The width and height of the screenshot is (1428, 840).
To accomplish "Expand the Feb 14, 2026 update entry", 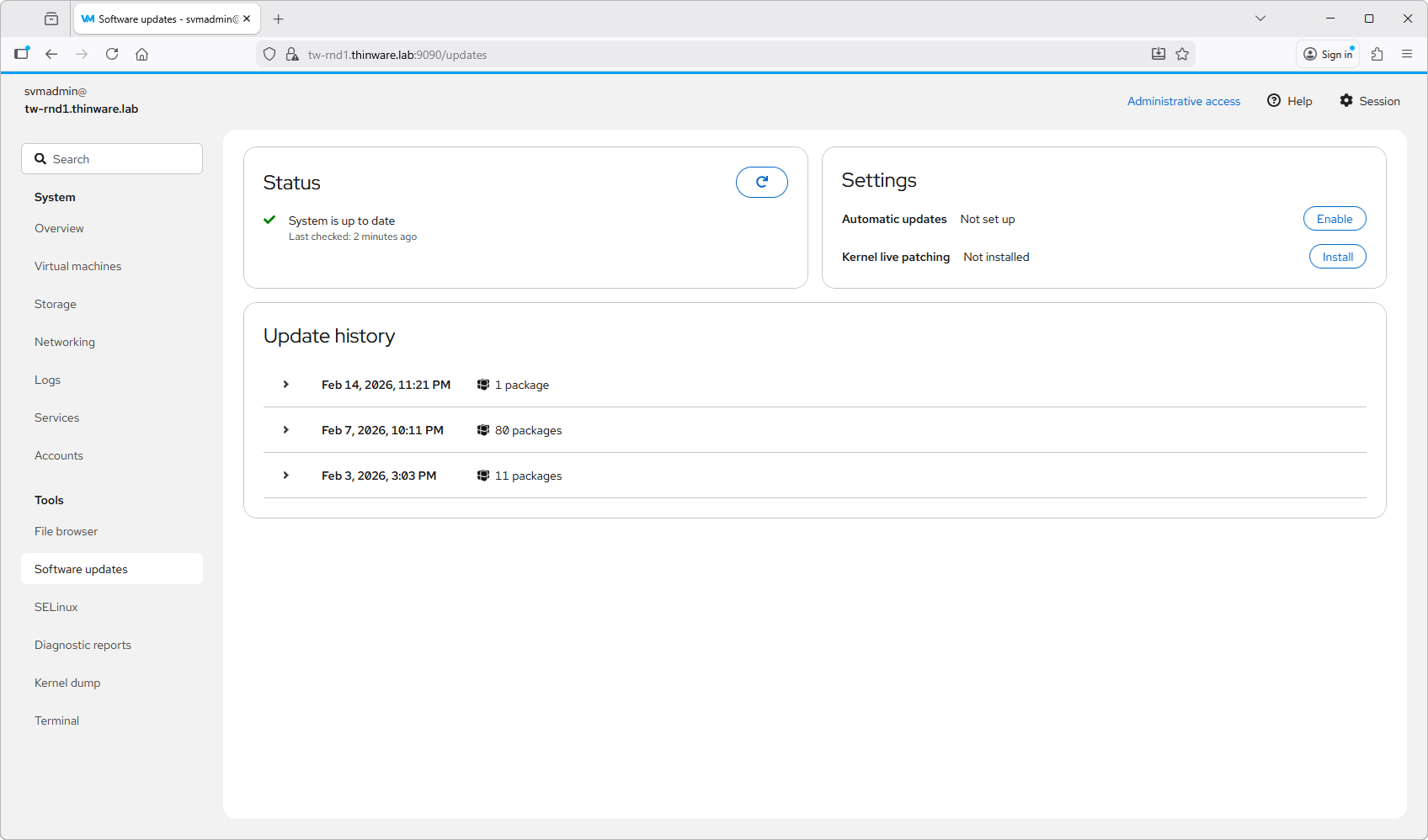I will [286, 385].
